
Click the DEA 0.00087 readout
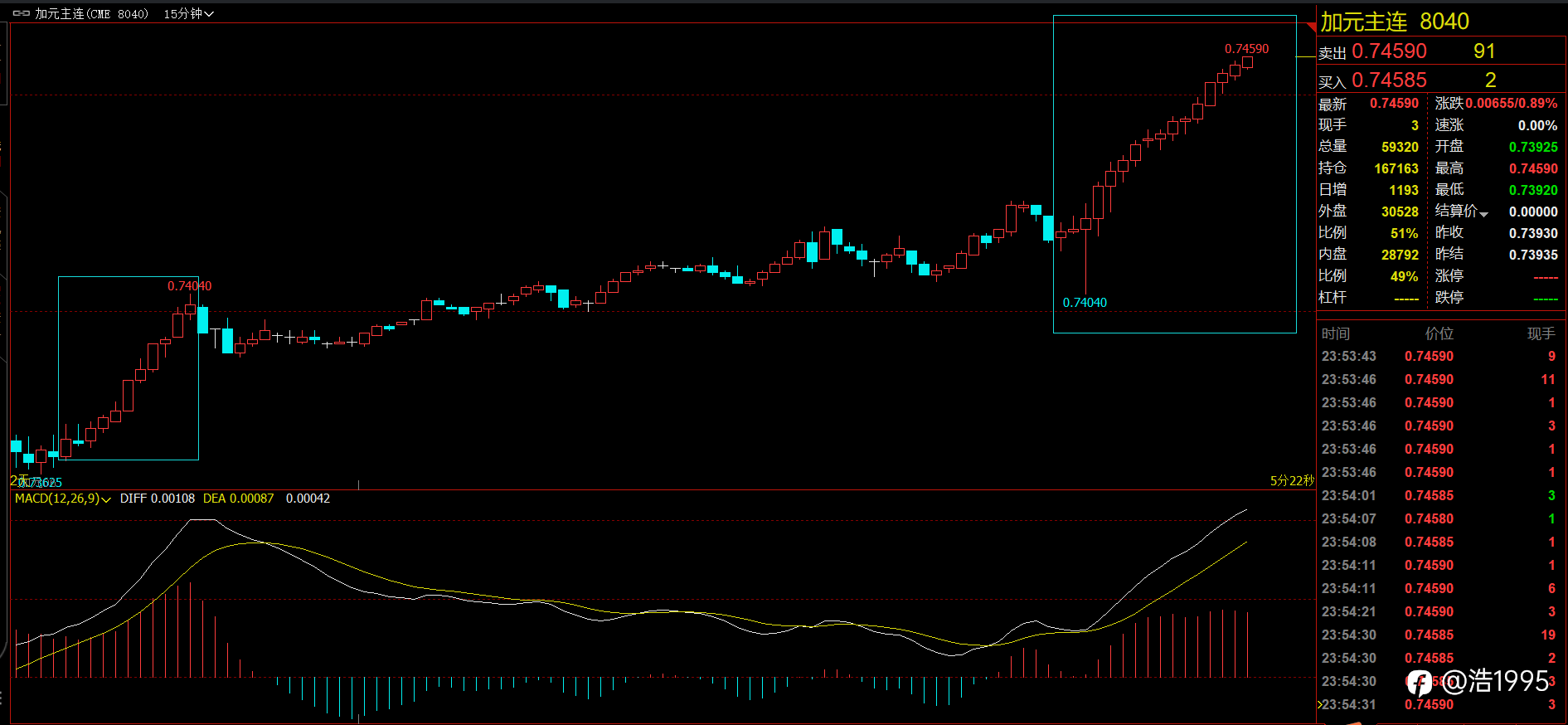pyautogui.click(x=238, y=499)
